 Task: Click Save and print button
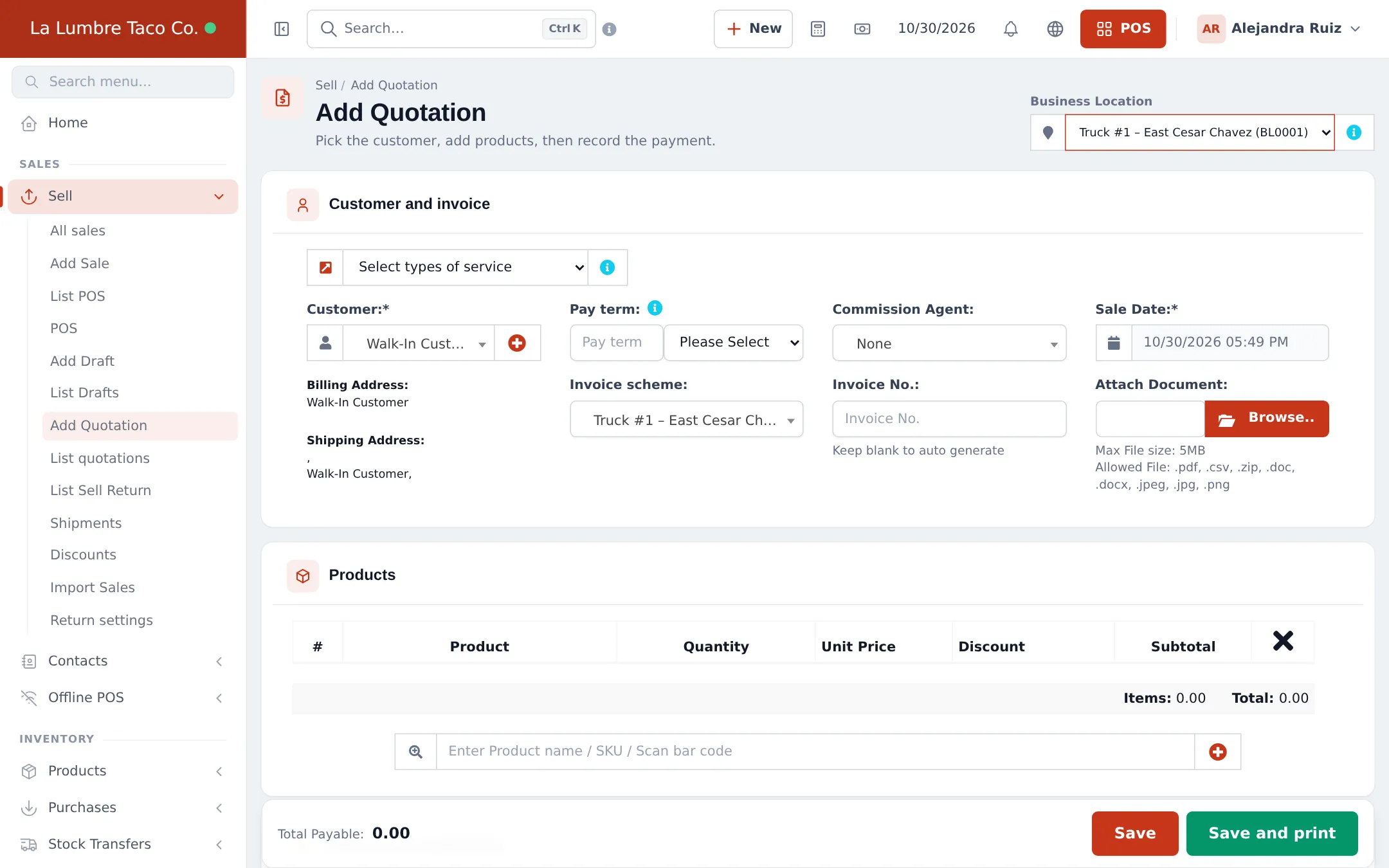(1272, 833)
